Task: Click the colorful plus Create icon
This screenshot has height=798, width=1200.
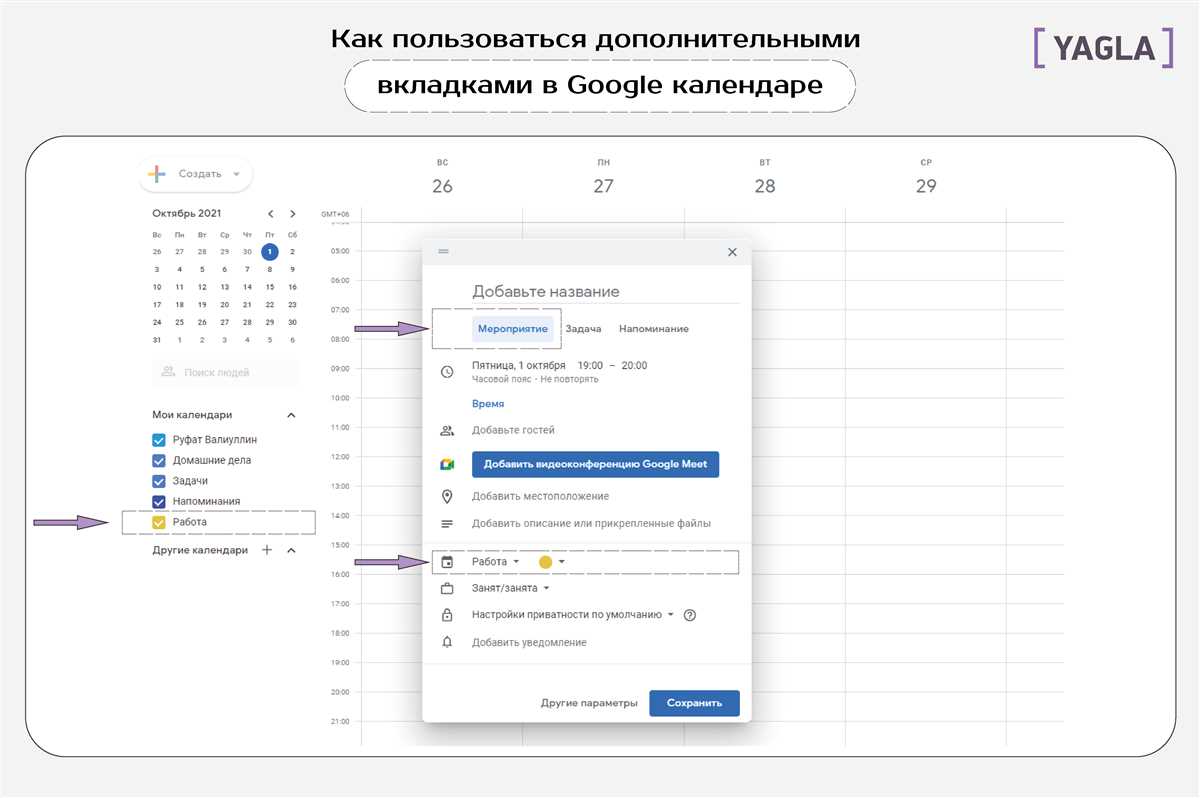Action: point(157,174)
